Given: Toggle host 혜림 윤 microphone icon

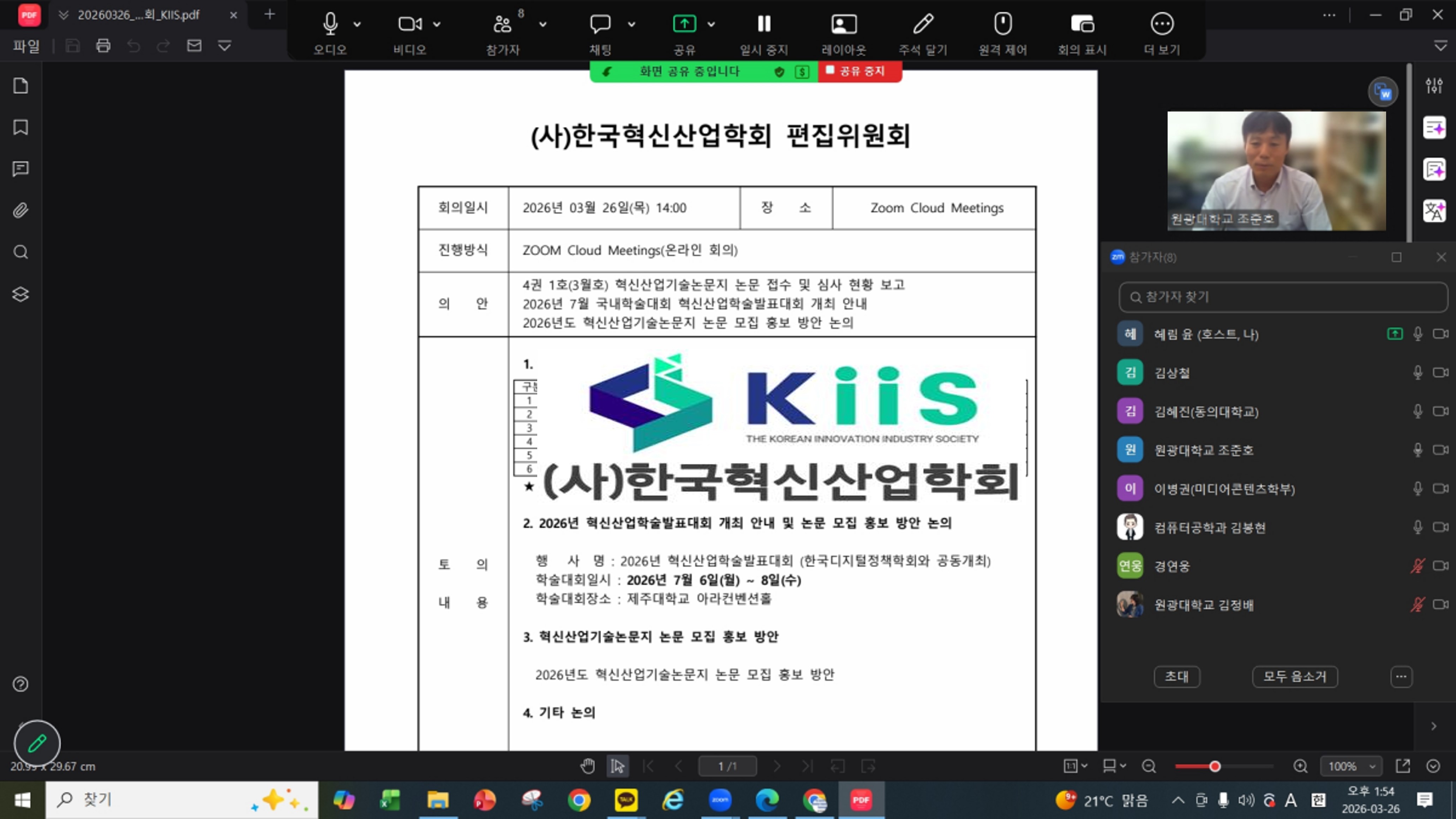Looking at the screenshot, I should tap(1418, 334).
